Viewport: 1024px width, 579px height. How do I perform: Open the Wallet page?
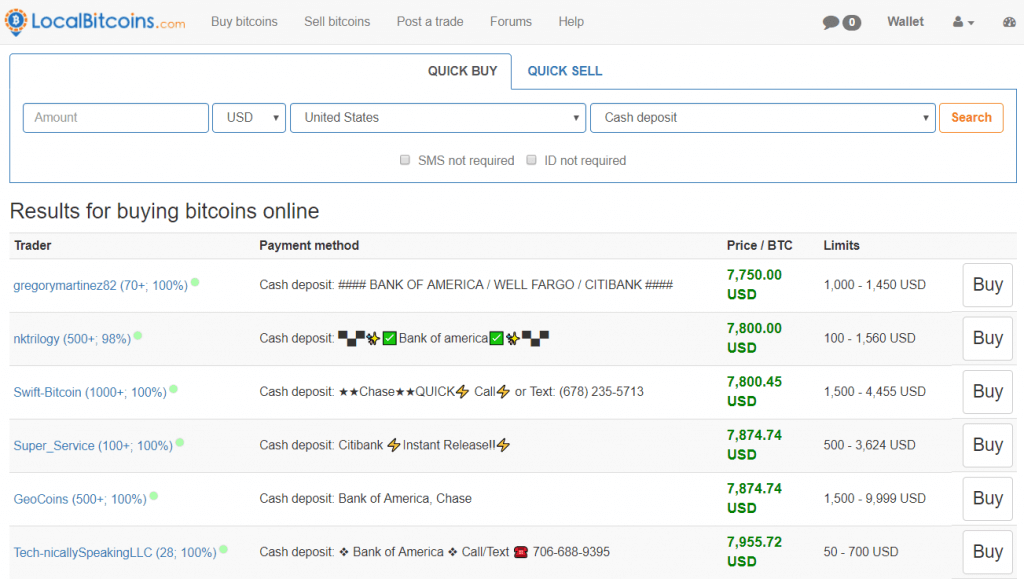pyautogui.click(x=905, y=22)
